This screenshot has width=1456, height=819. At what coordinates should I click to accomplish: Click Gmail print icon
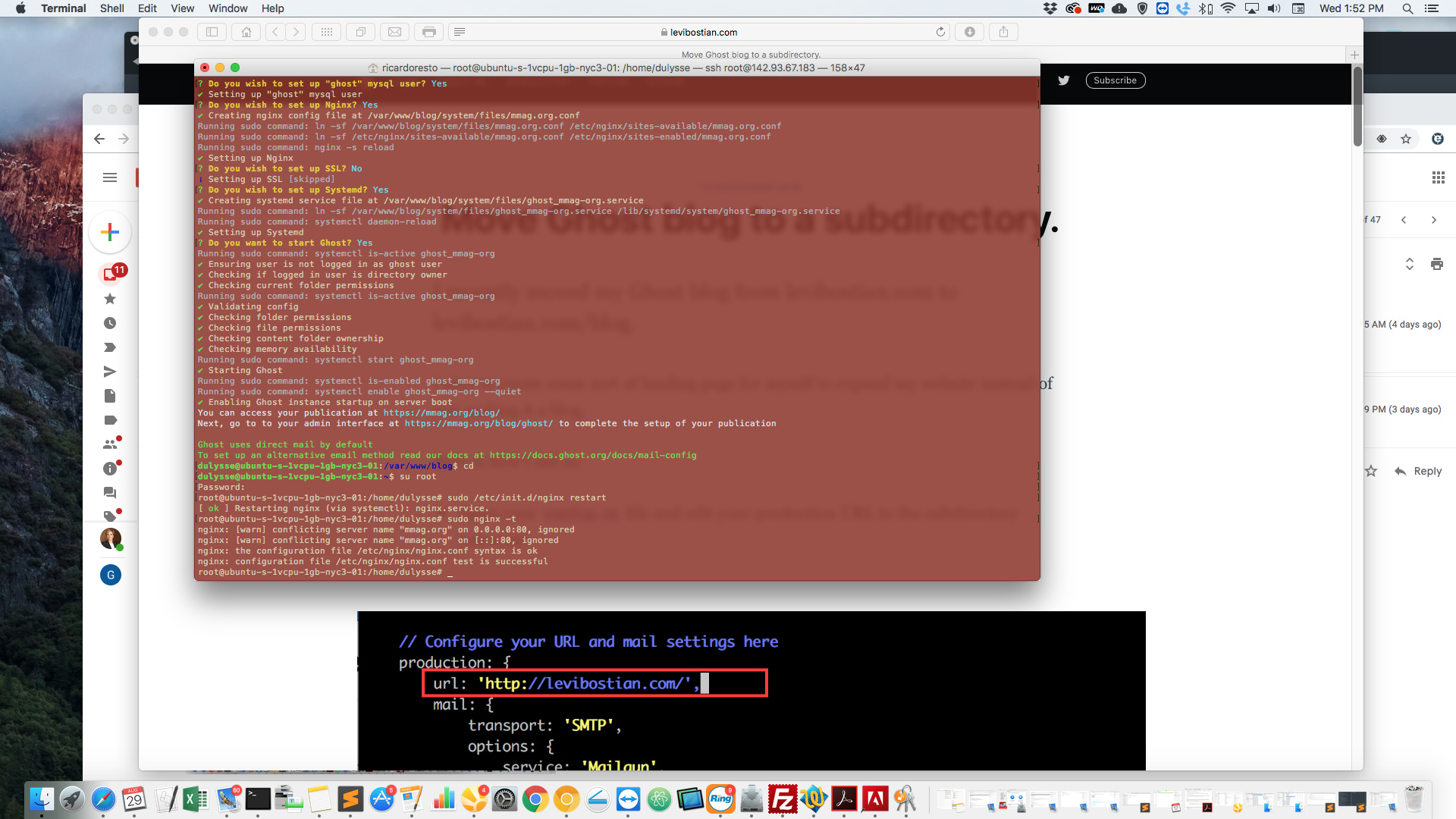[x=1436, y=264]
